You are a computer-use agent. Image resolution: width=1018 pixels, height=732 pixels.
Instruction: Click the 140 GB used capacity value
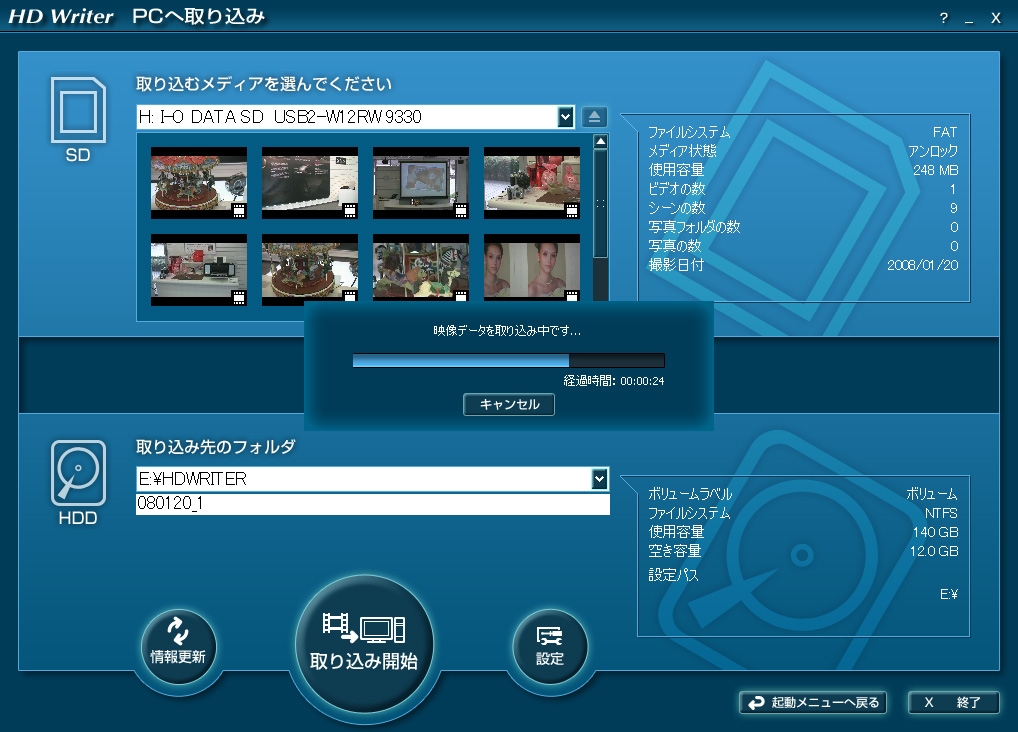coord(936,532)
